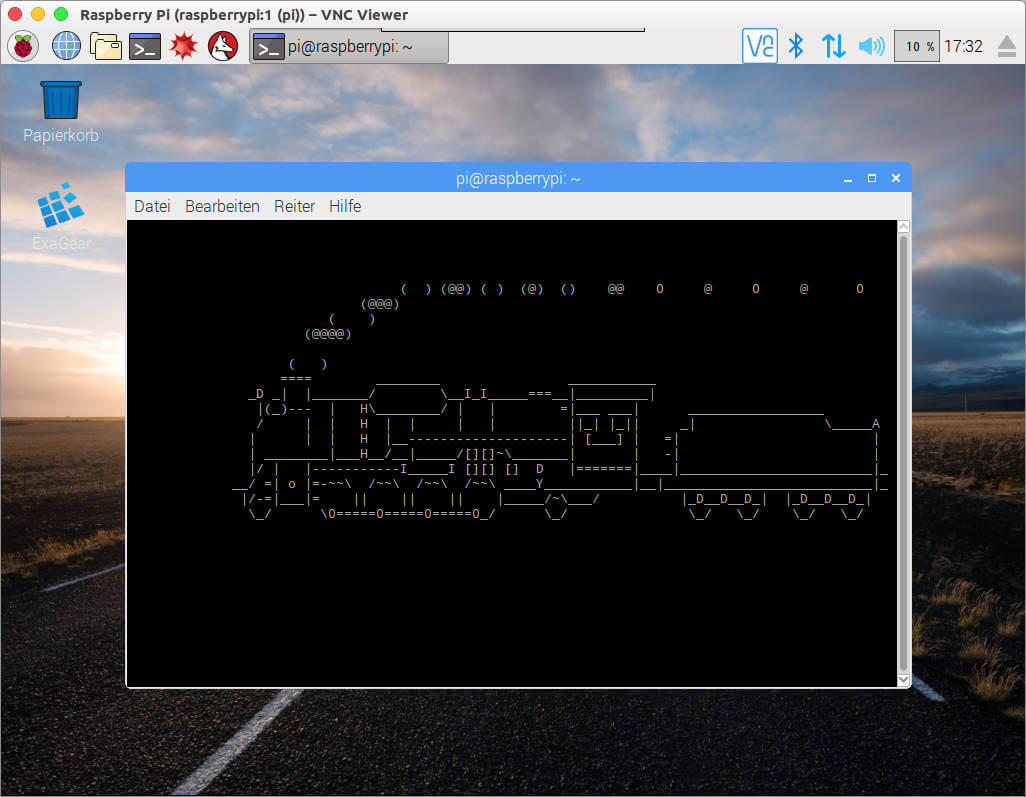Zoom VNC Viewer with the green button
Viewport: 1026px width, 797px height.
tap(61, 14)
